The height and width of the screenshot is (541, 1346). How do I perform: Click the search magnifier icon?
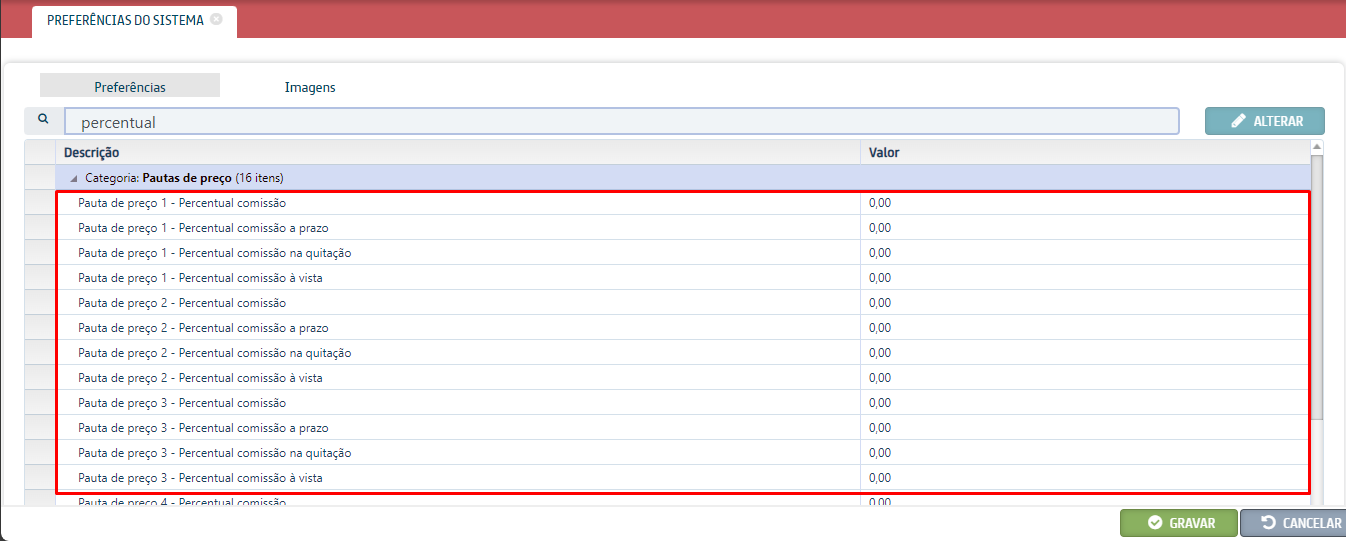(43, 119)
